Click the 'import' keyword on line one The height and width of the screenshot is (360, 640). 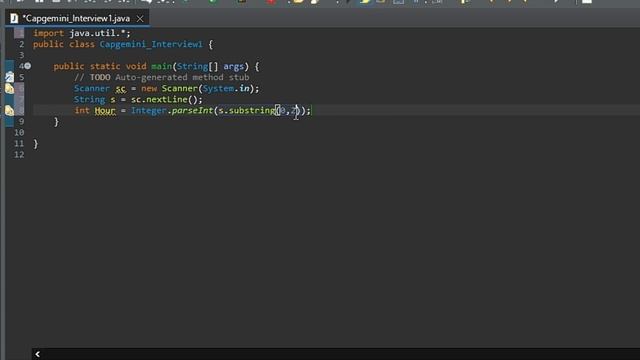click(48, 33)
